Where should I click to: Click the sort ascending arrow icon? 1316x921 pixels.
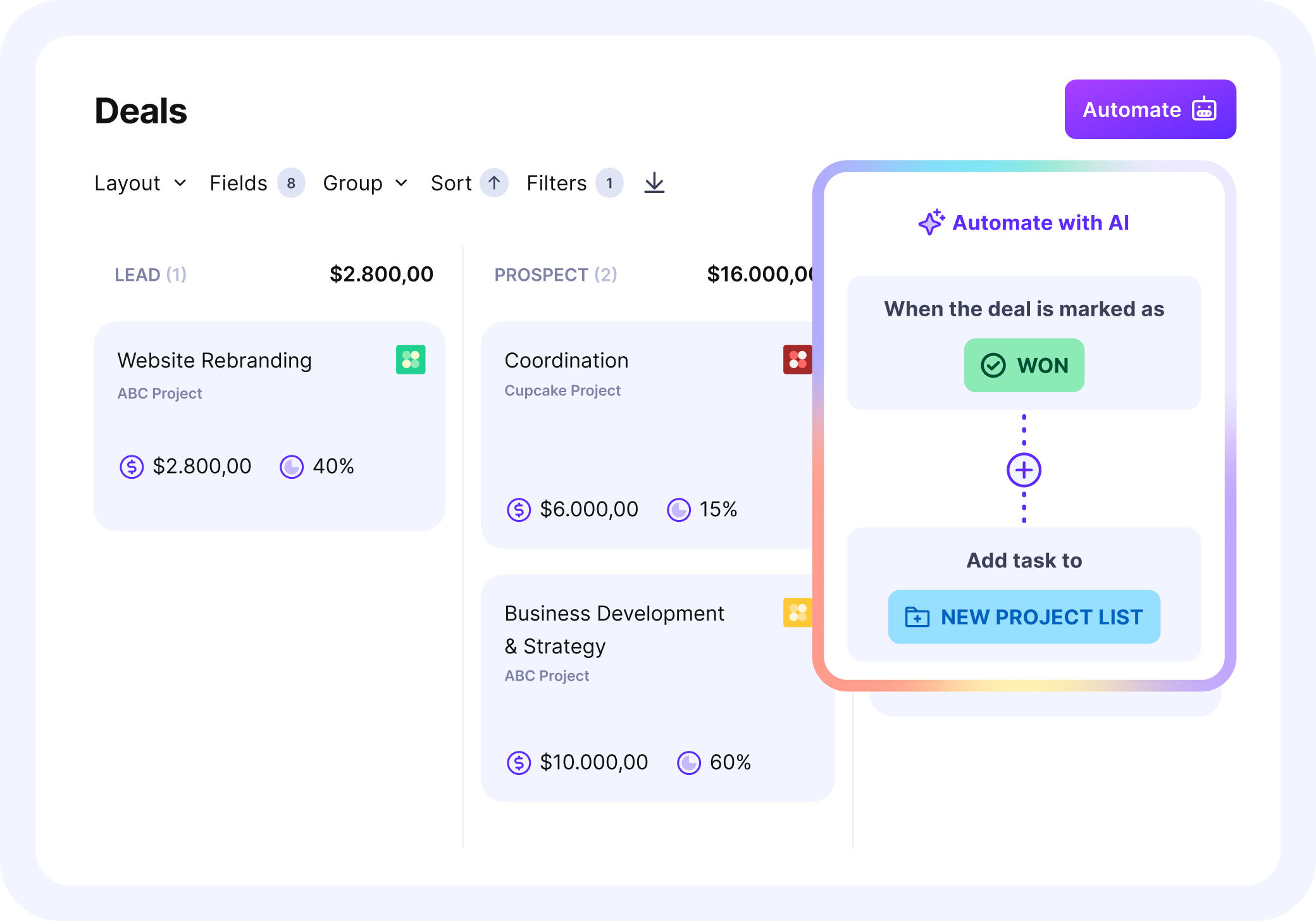(494, 183)
